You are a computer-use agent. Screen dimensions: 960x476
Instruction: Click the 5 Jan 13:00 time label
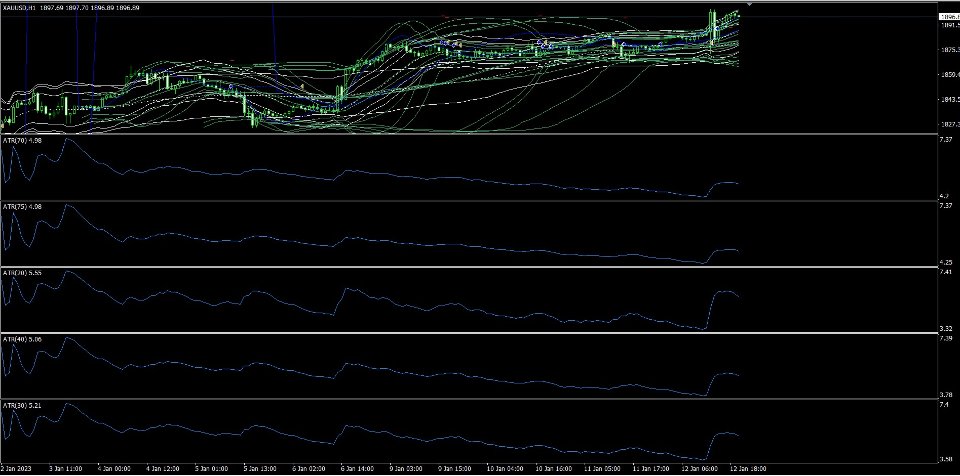tap(260, 469)
